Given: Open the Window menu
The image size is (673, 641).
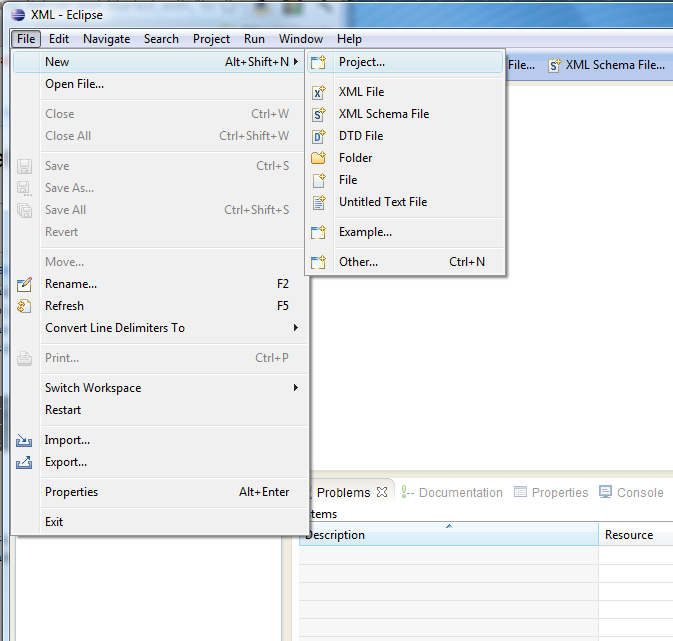Looking at the screenshot, I should tap(301, 39).
